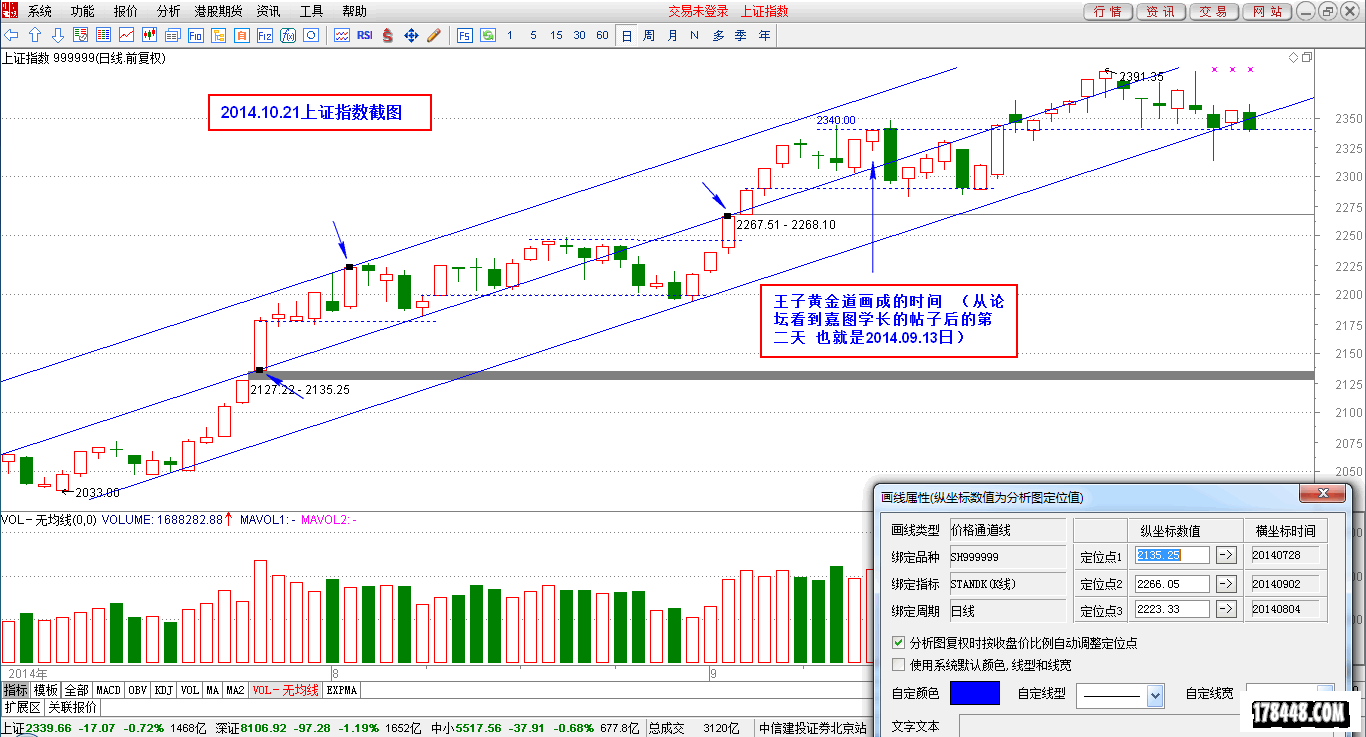Switch to 日 daily period
The height and width of the screenshot is (737, 1366).
point(627,35)
